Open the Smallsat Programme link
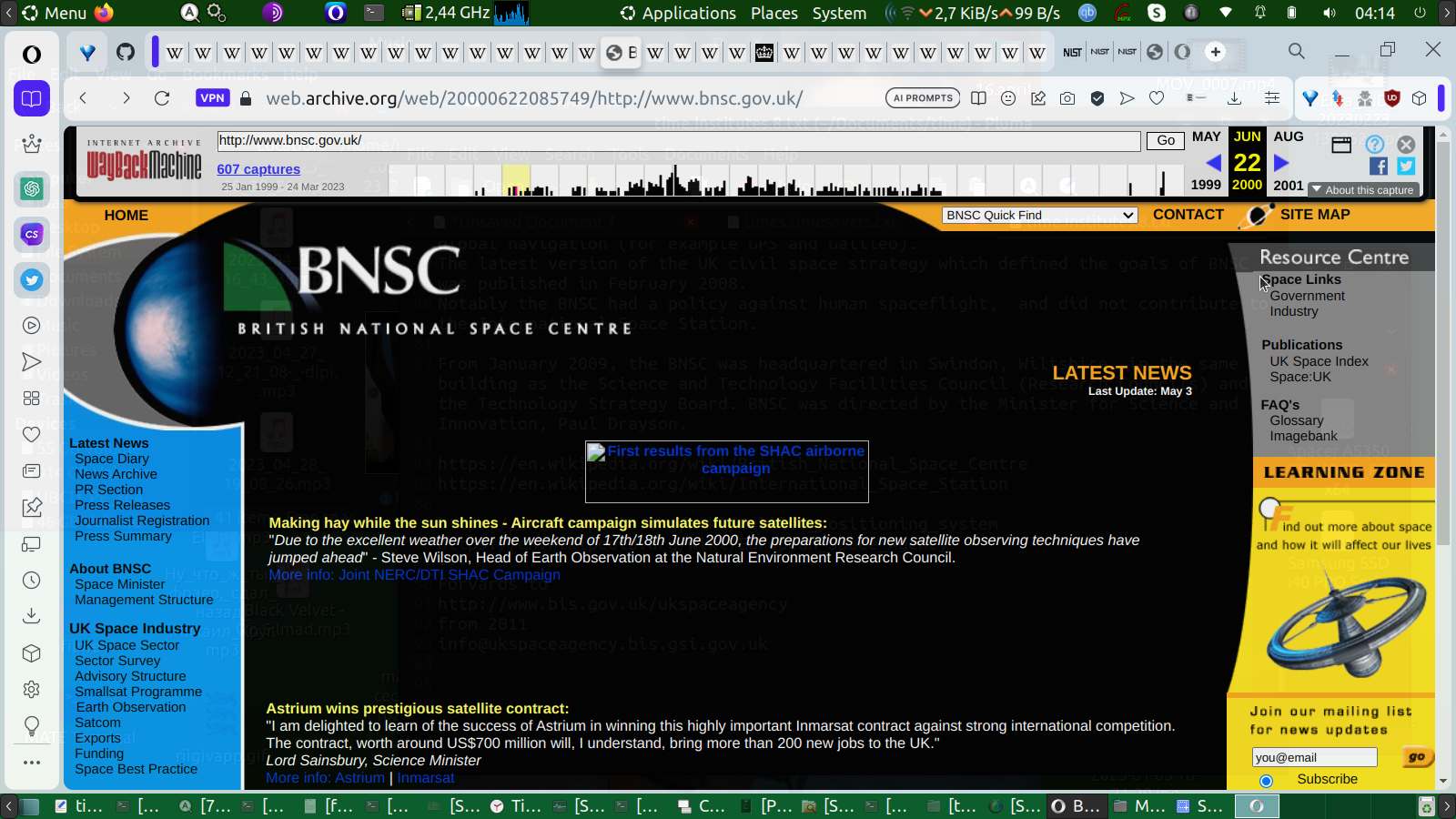The width and height of the screenshot is (1456, 819). point(138,692)
